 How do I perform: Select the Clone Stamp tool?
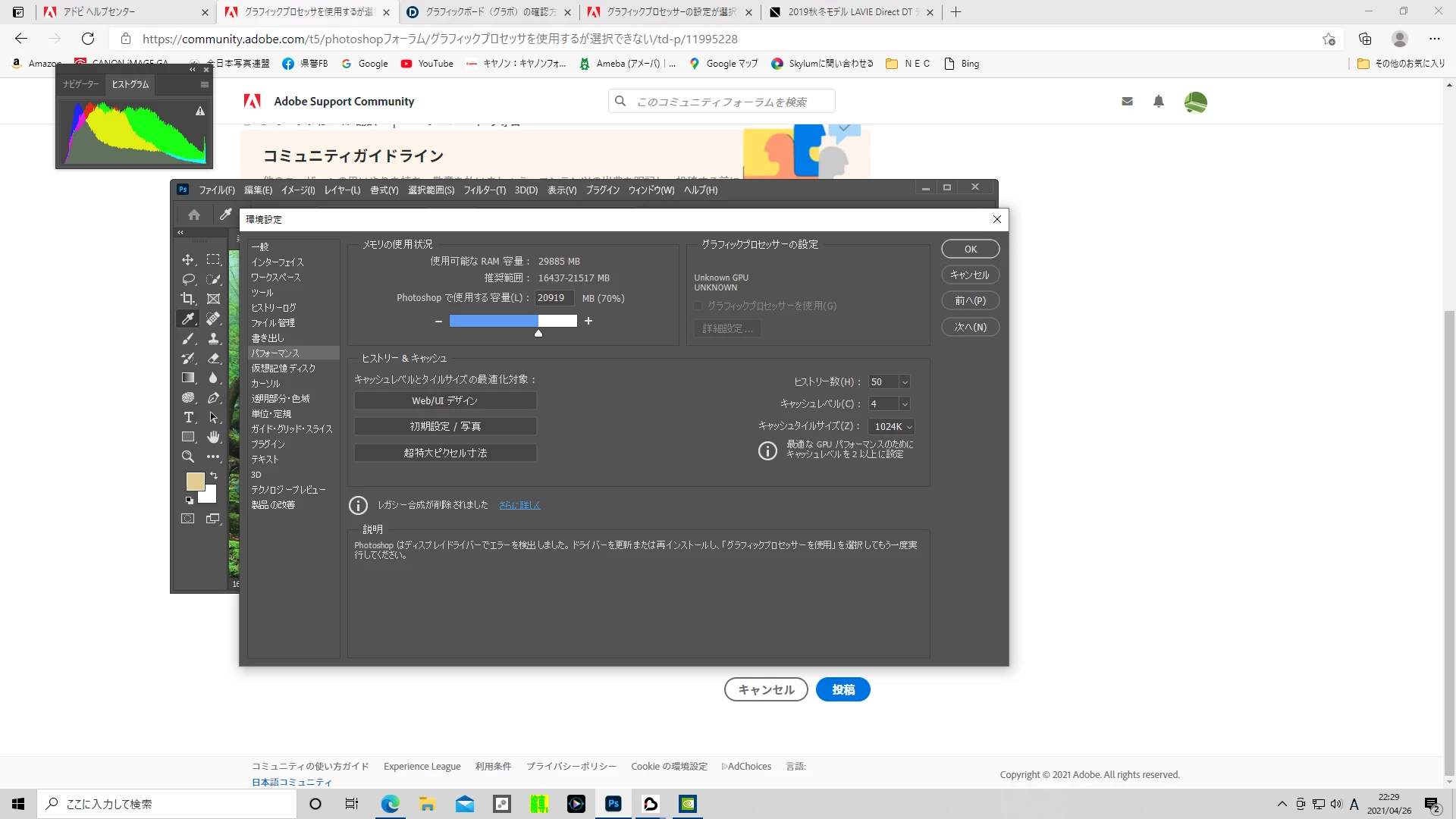[214, 338]
